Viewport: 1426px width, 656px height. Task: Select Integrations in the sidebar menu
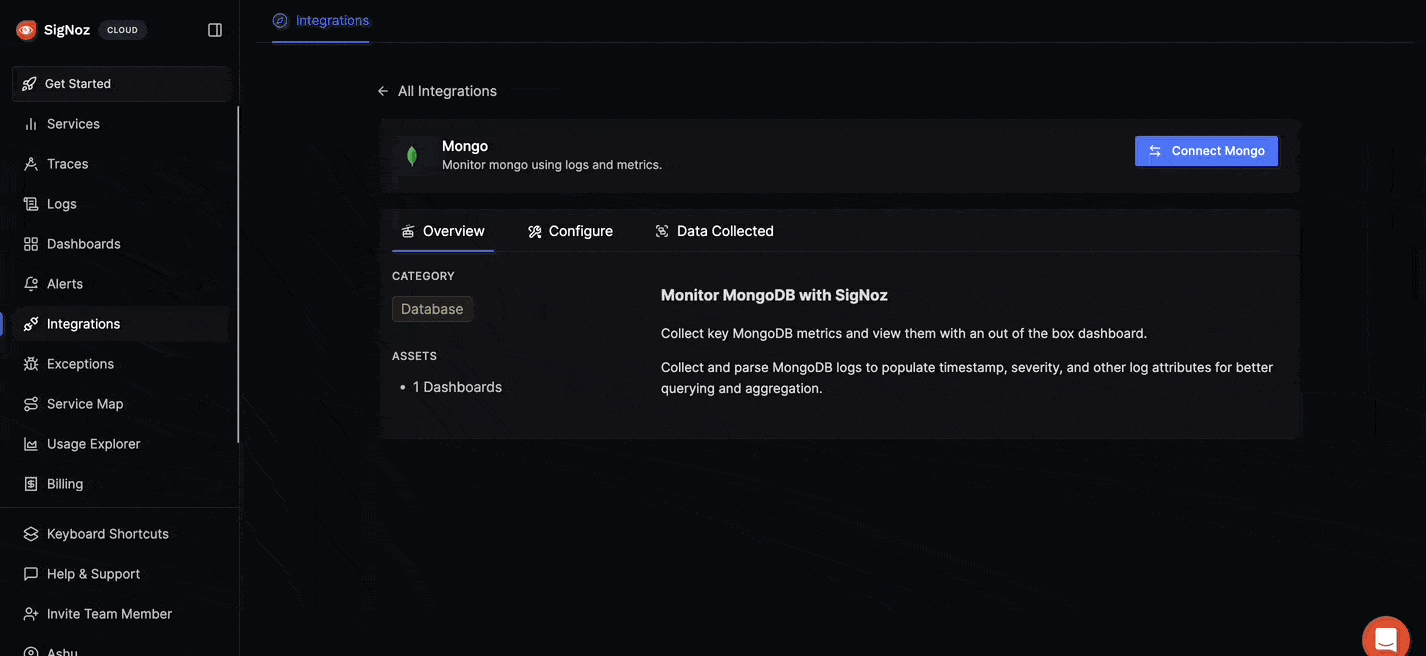[121, 324]
